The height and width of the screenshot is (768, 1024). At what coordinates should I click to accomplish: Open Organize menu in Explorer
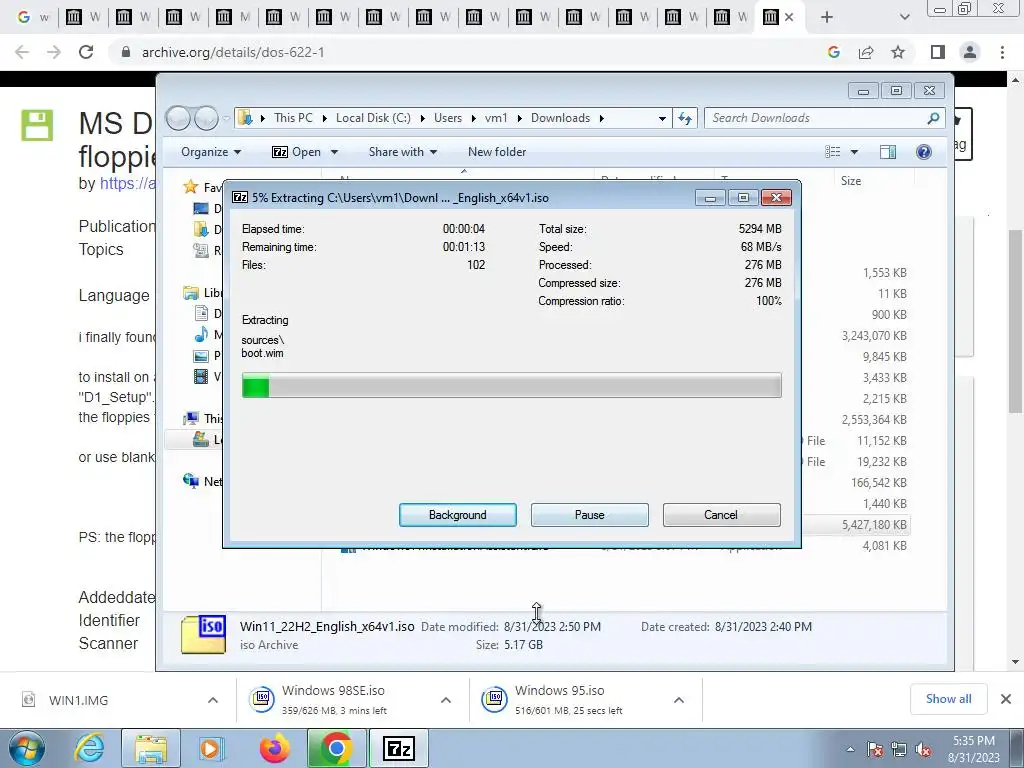coord(211,152)
